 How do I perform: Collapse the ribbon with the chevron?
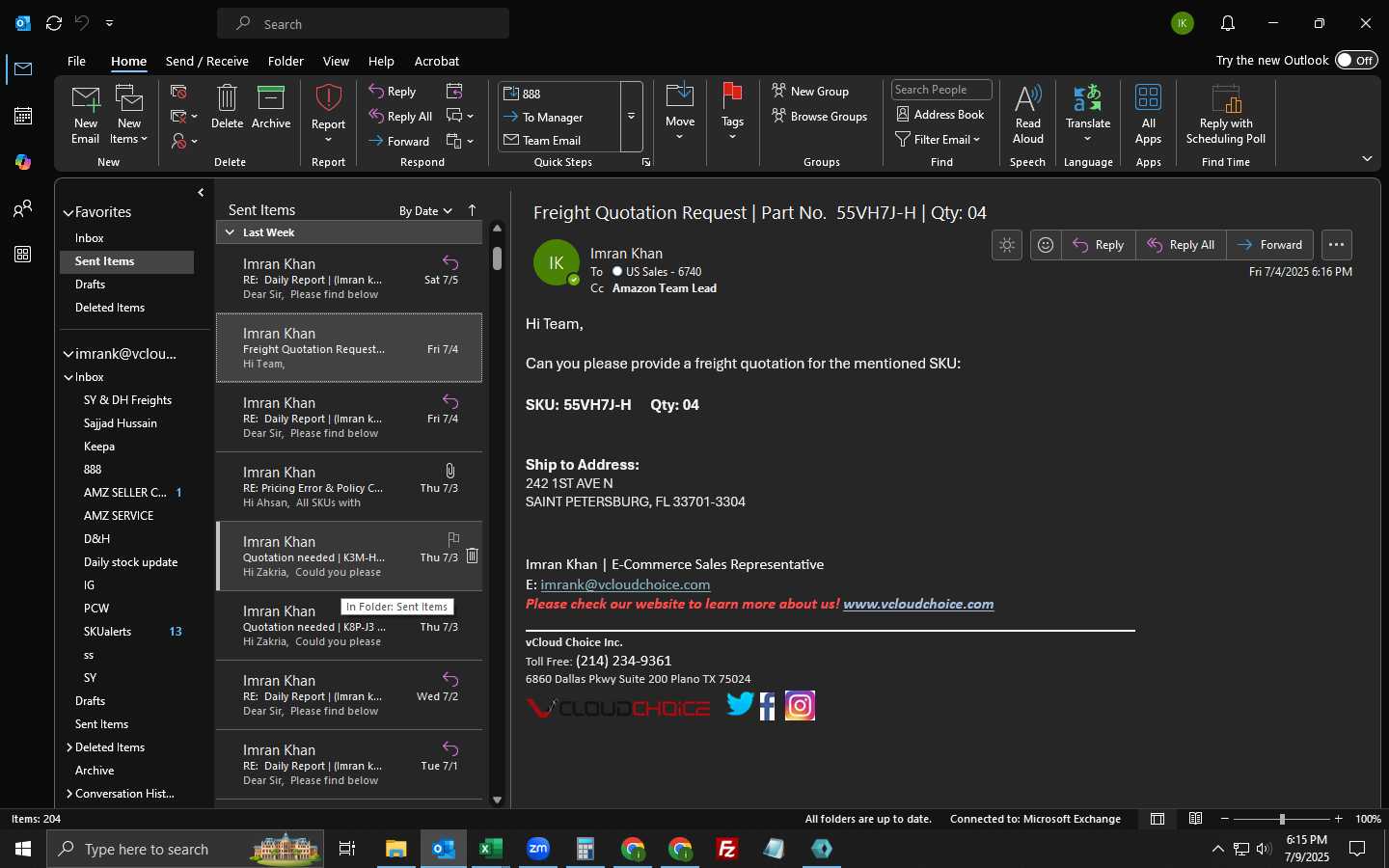pyautogui.click(x=1367, y=159)
